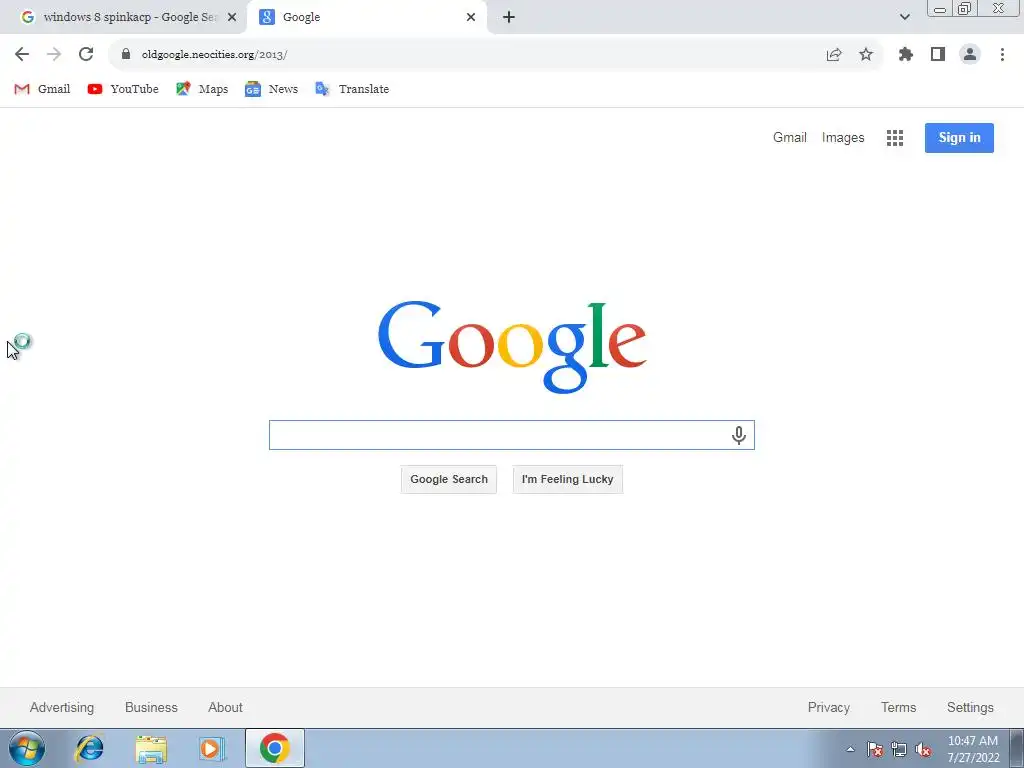The width and height of the screenshot is (1024, 768).
Task: Open the Translate bookmark
Action: pos(351,89)
